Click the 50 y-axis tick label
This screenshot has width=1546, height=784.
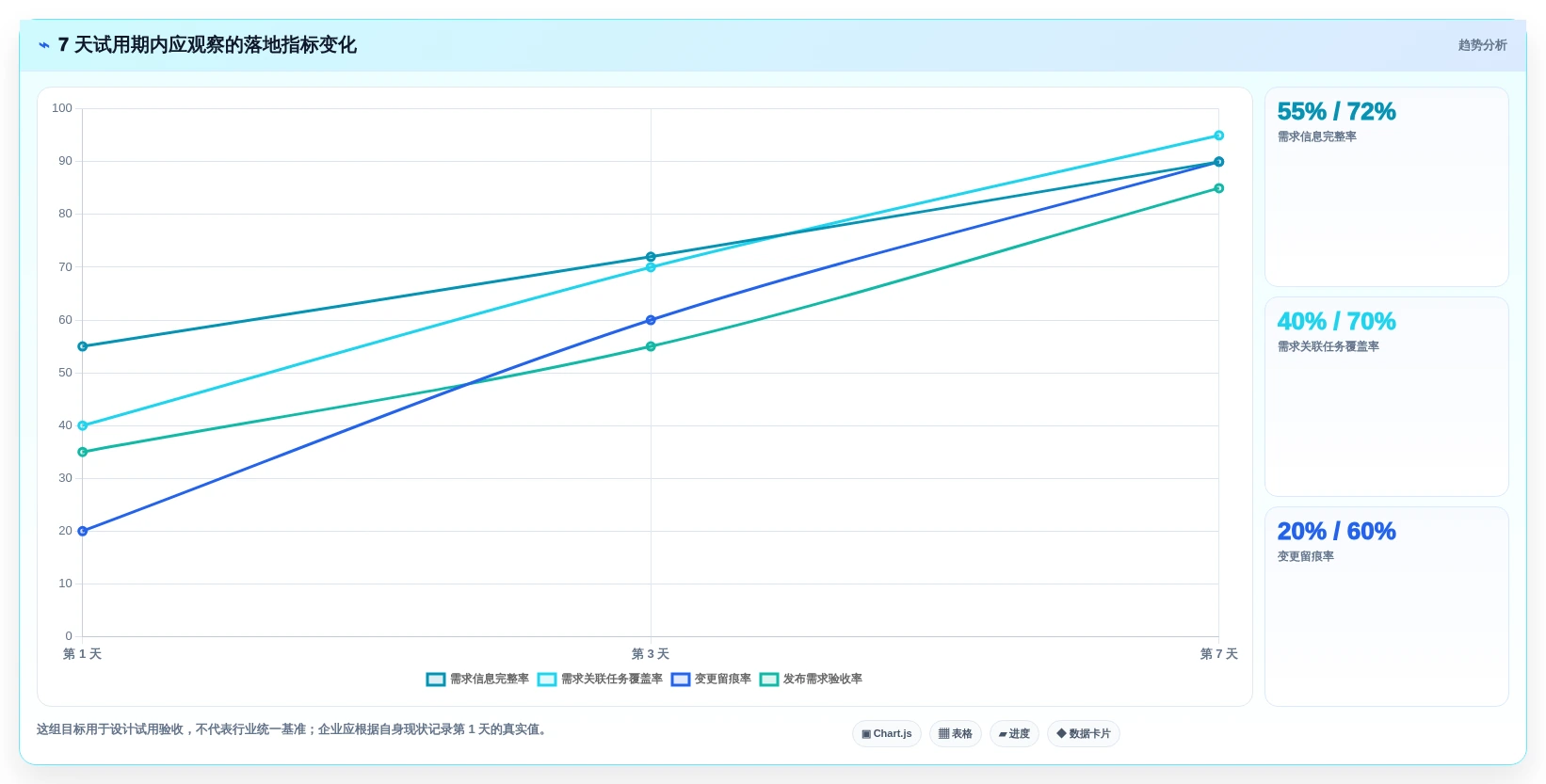[x=65, y=373]
